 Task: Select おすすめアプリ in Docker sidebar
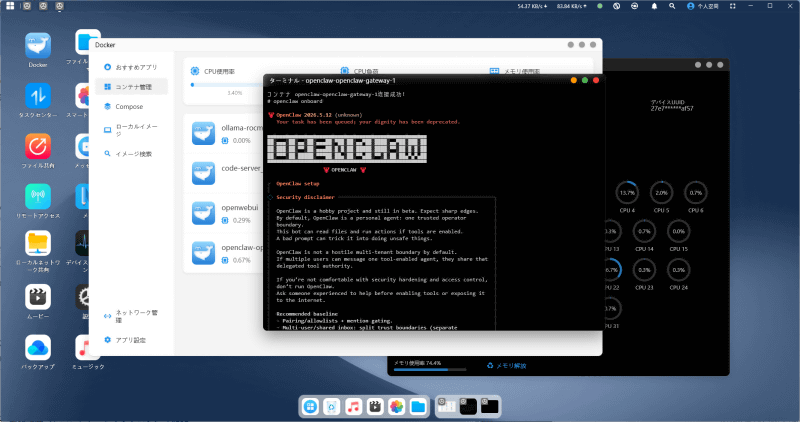131,67
